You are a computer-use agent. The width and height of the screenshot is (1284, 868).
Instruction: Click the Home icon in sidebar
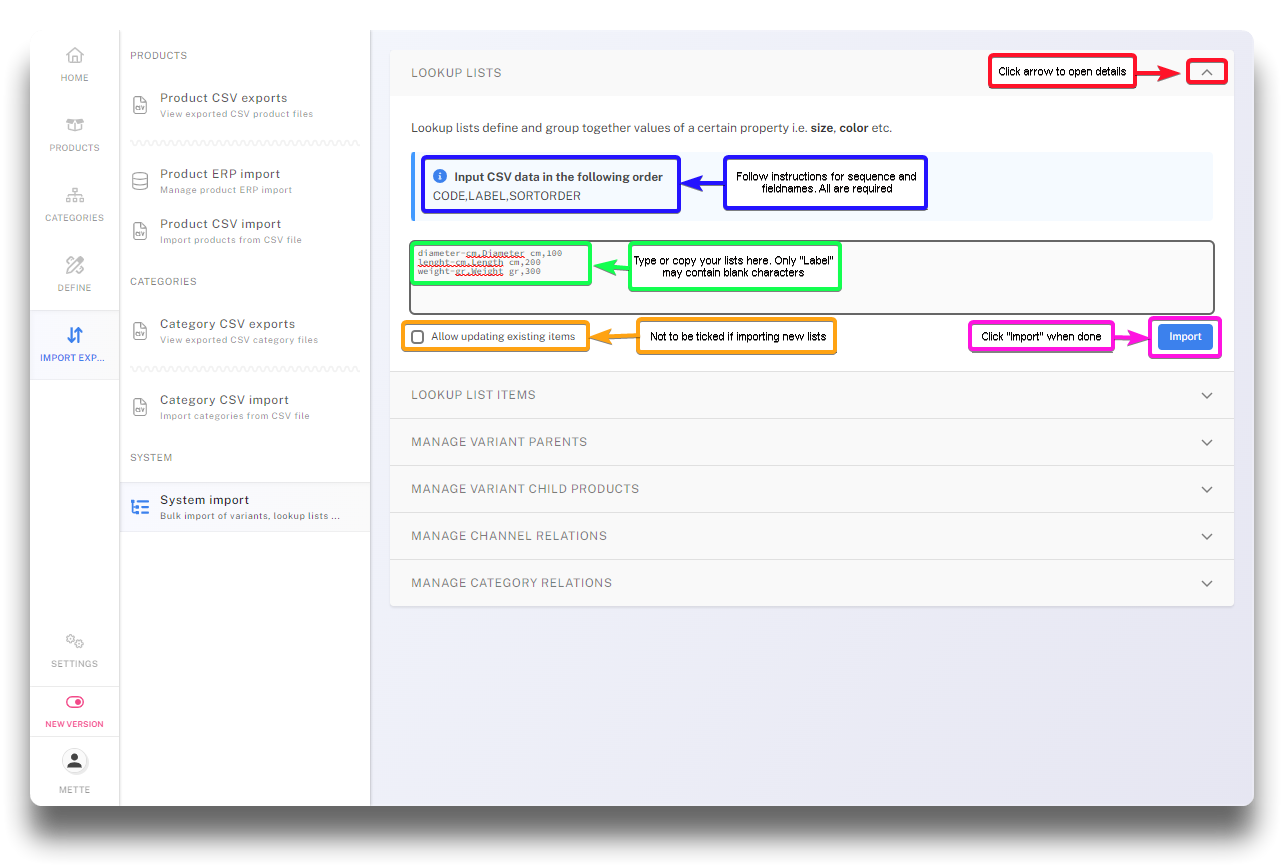75,56
